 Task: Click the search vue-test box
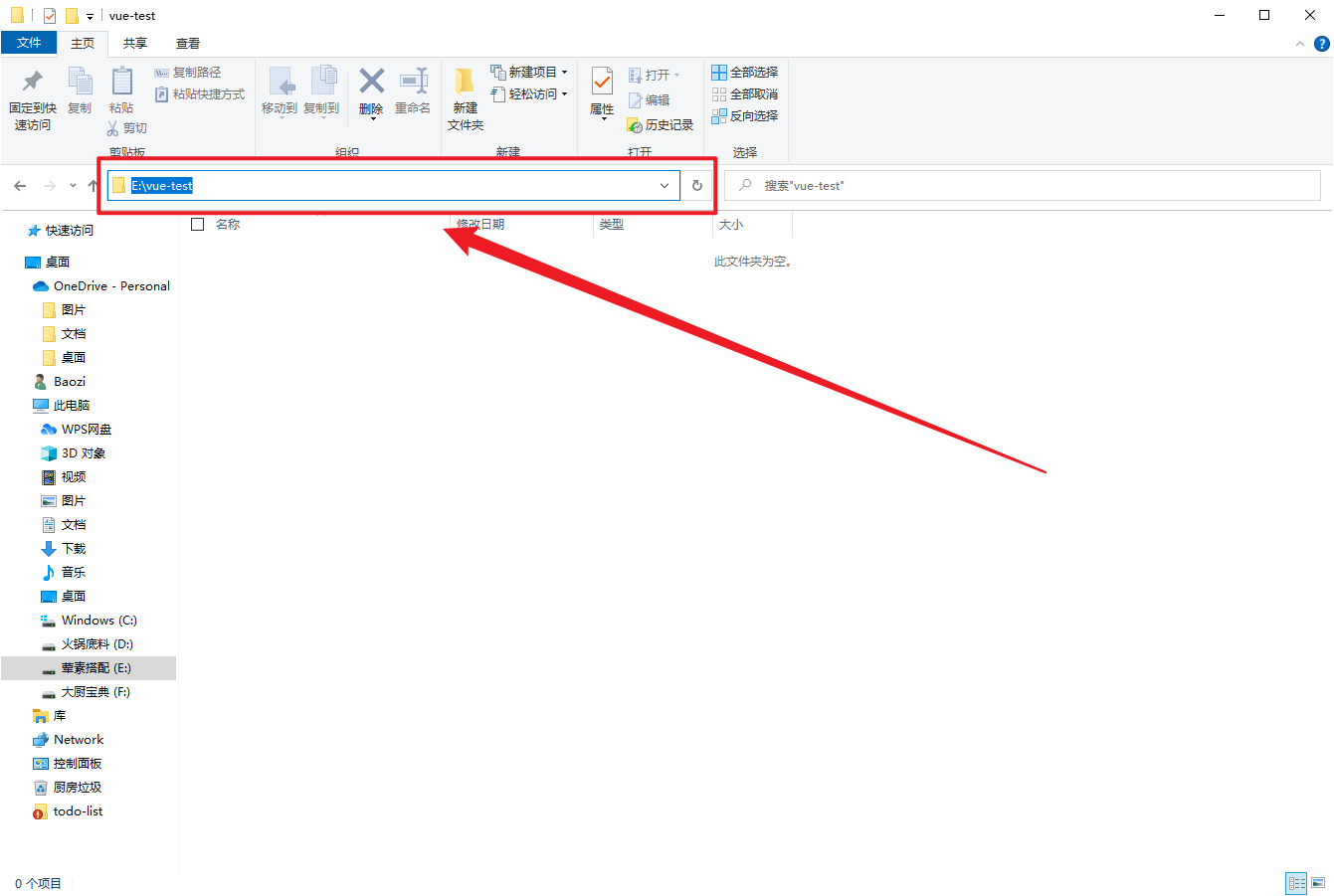(x=1023, y=186)
